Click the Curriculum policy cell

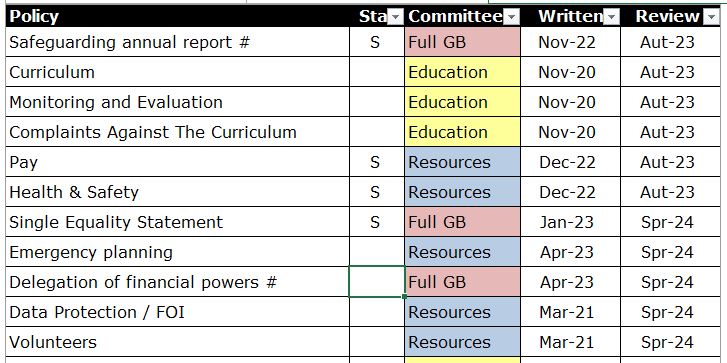click(x=178, y=72)
